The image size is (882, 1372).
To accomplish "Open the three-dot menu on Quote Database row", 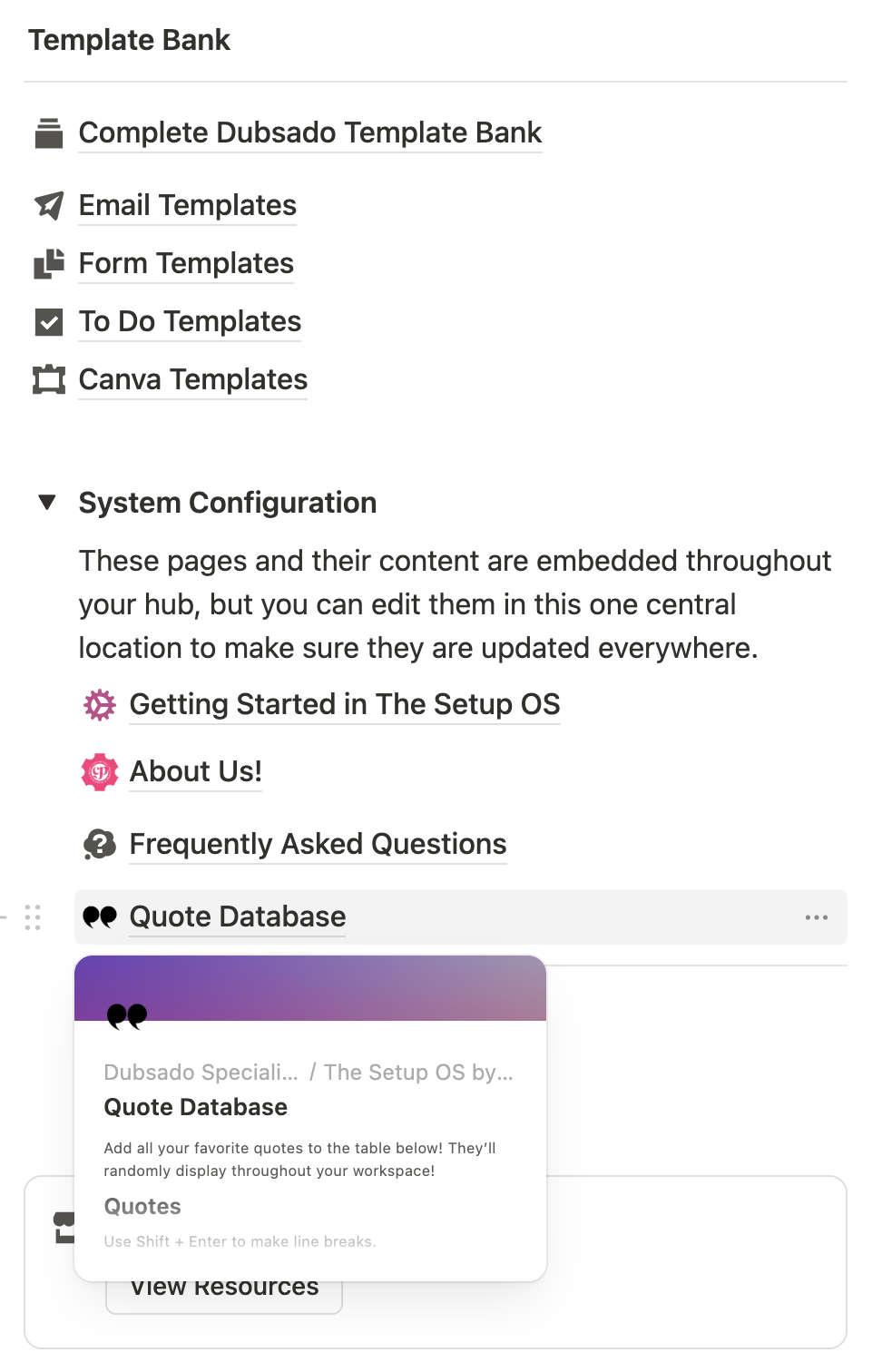I will click(816, 917).
